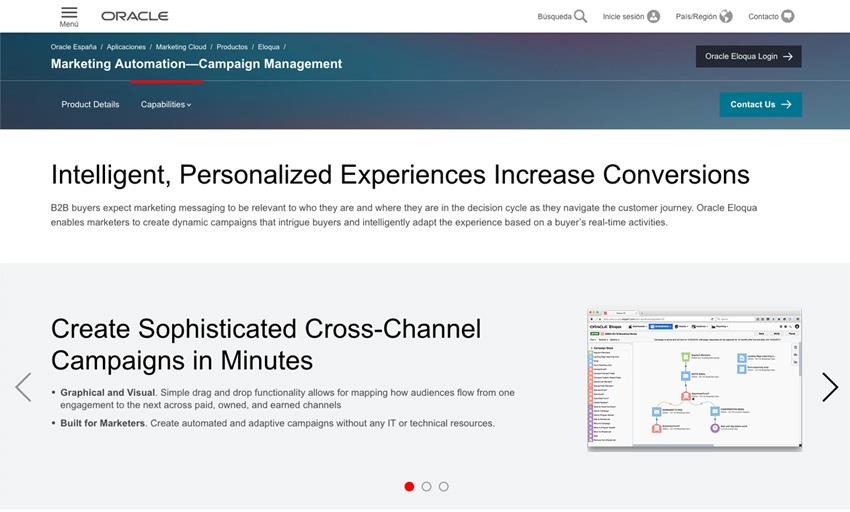Expand the Capabilities dropdown
The image size is (850, 512).
coord(166,105)
